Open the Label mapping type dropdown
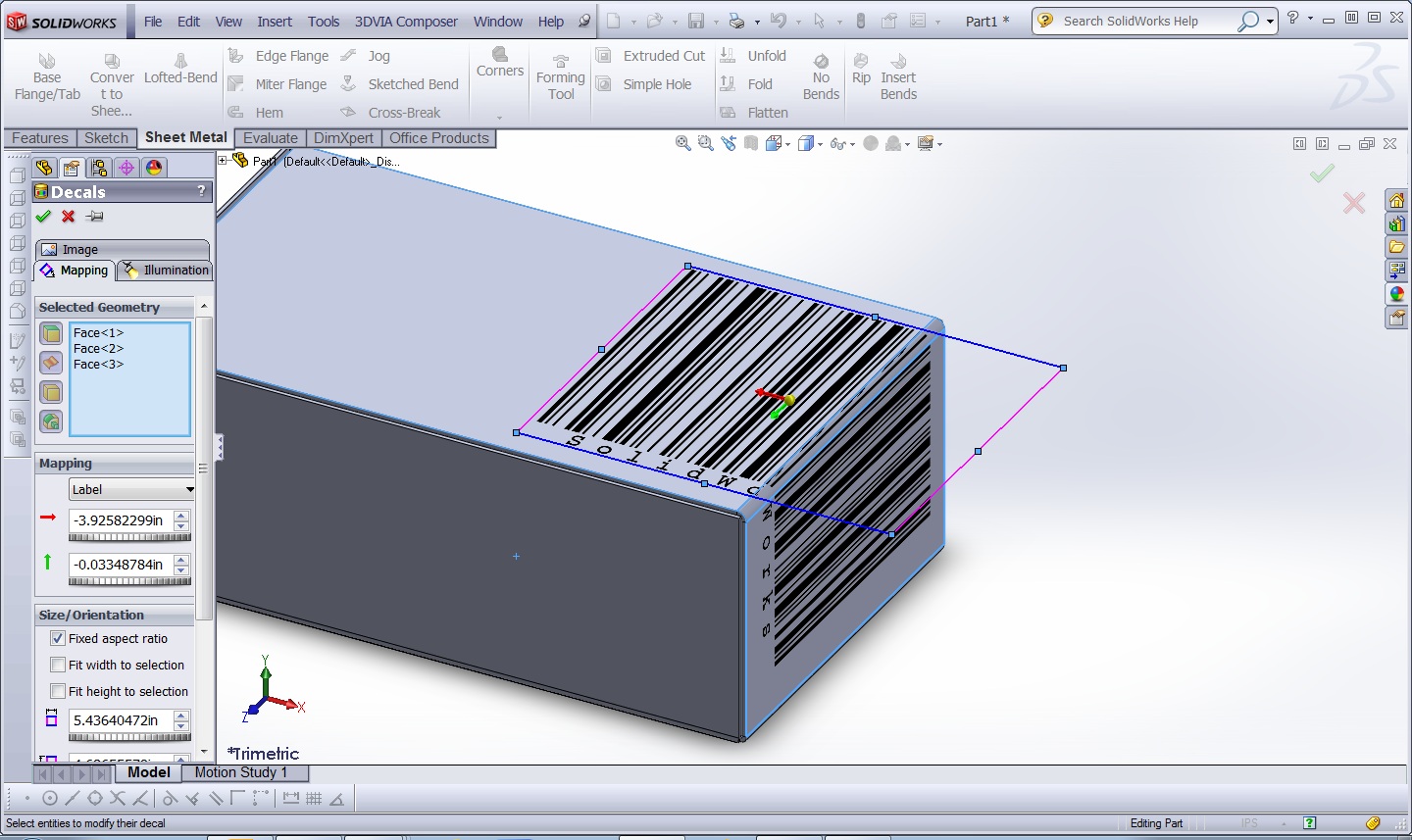This screenshot has width=1412, height=840. 131,489
